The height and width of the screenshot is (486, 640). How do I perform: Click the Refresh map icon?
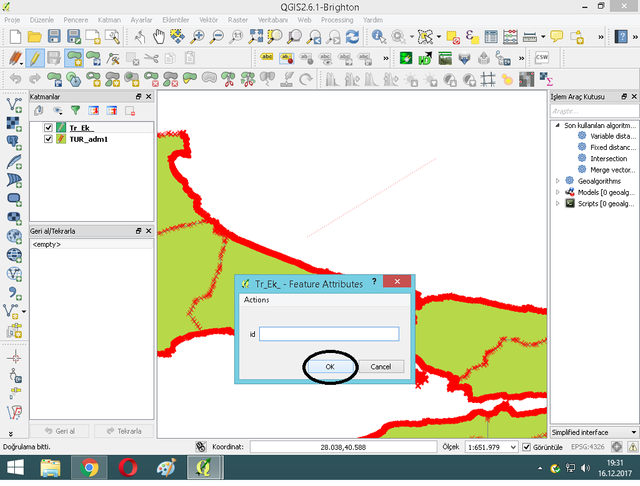click(352, 37)
